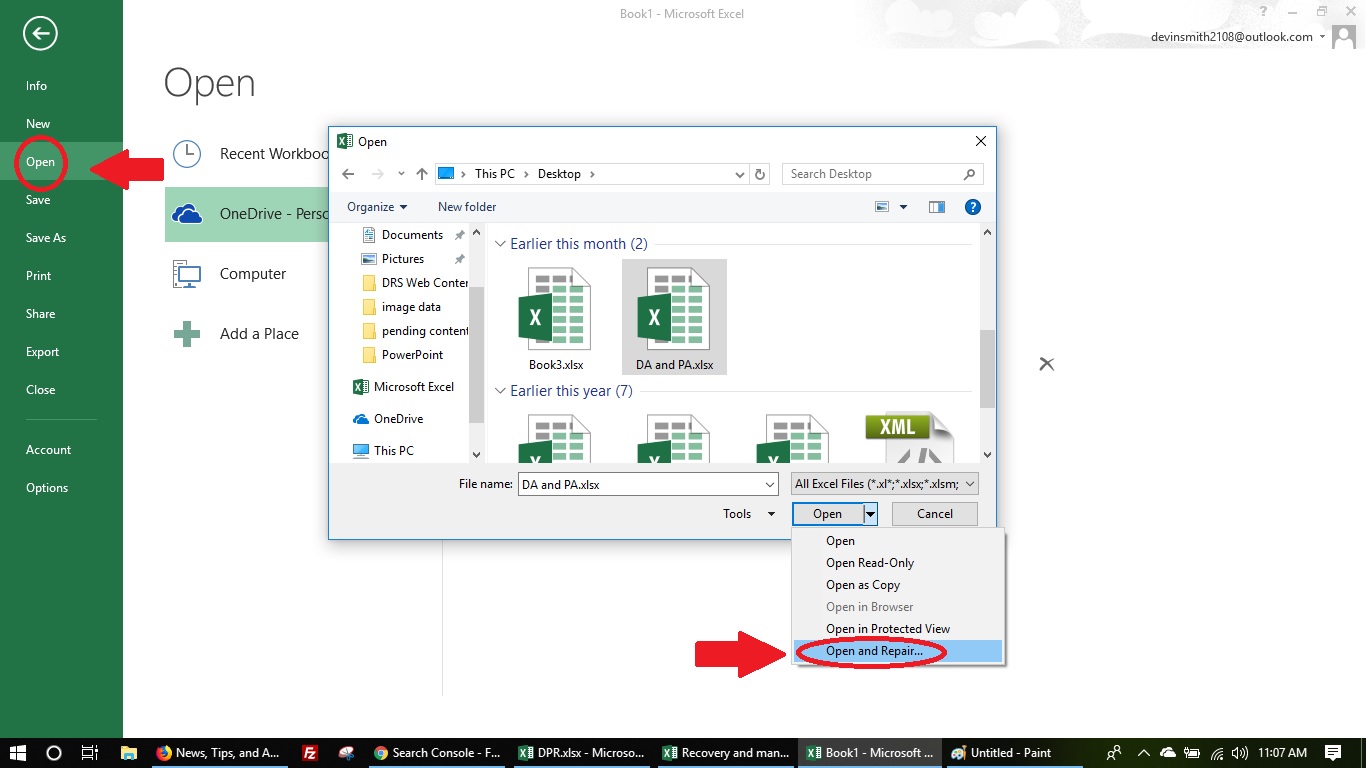Refresh the Desktop folder listing
This screenshot has width=1366, height=768.
(x=760, y=174)
